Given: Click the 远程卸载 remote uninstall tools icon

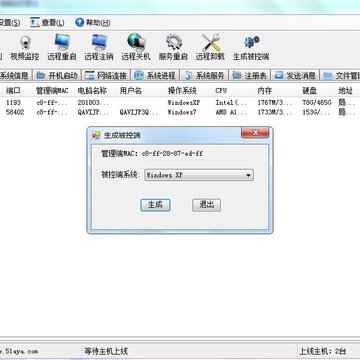Looking at the screenshot, I should [x=210, y=48].
